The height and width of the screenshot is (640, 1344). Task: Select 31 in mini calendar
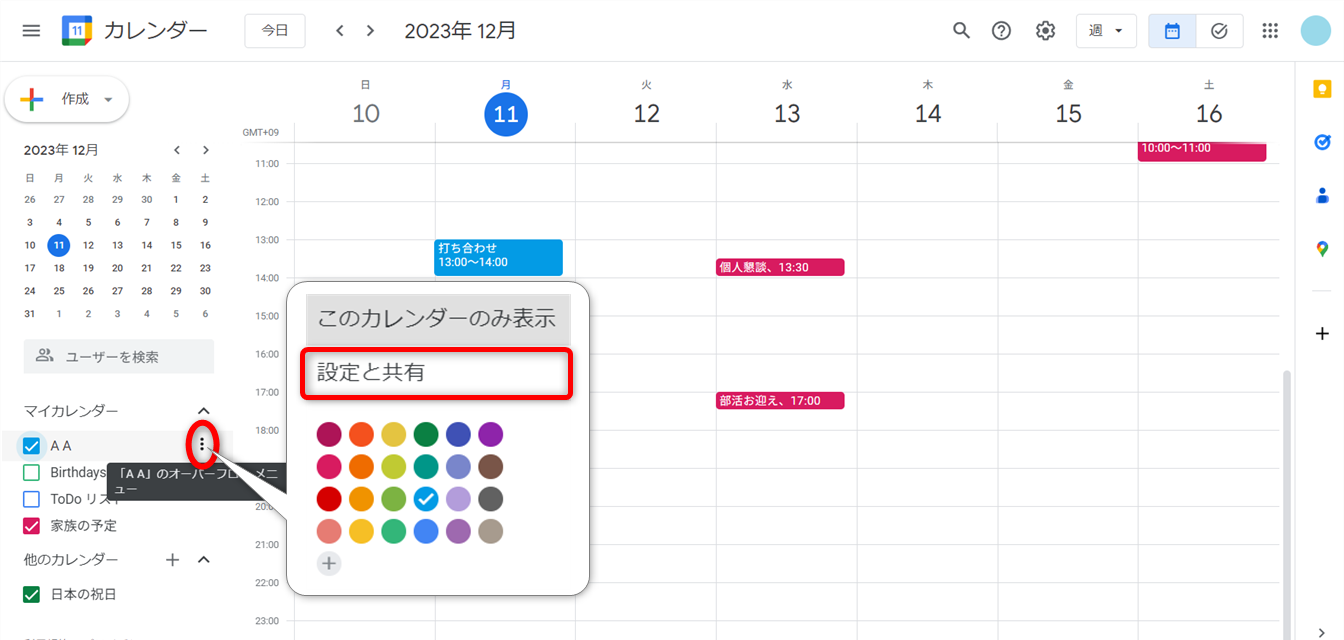[30, 314]
